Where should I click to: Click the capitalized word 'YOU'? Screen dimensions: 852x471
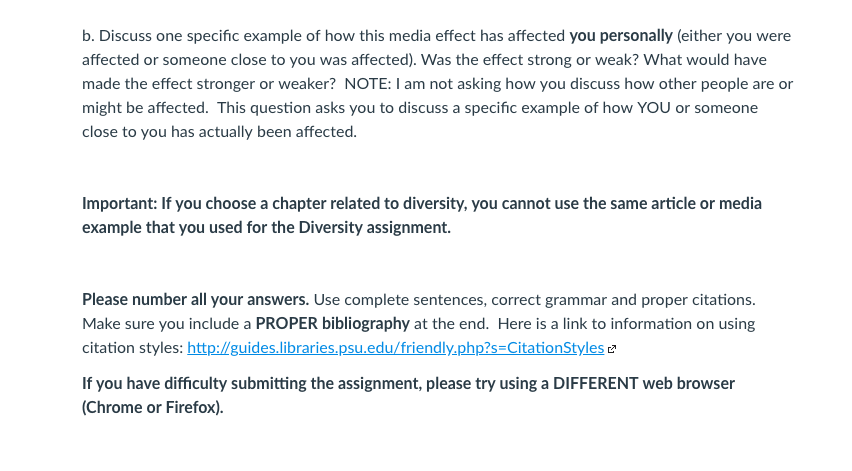654,108
